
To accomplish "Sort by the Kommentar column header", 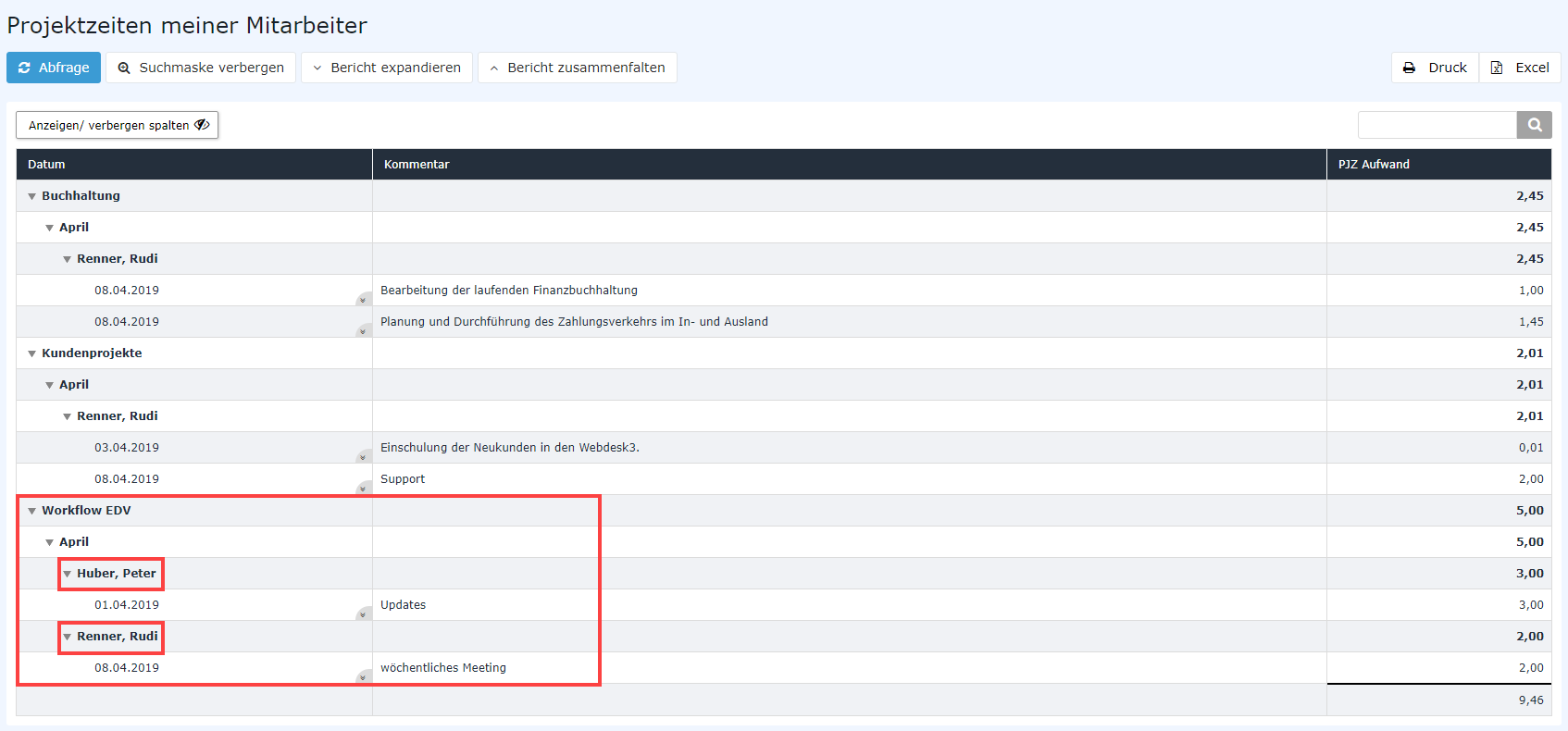I will (x=849, y=164).
